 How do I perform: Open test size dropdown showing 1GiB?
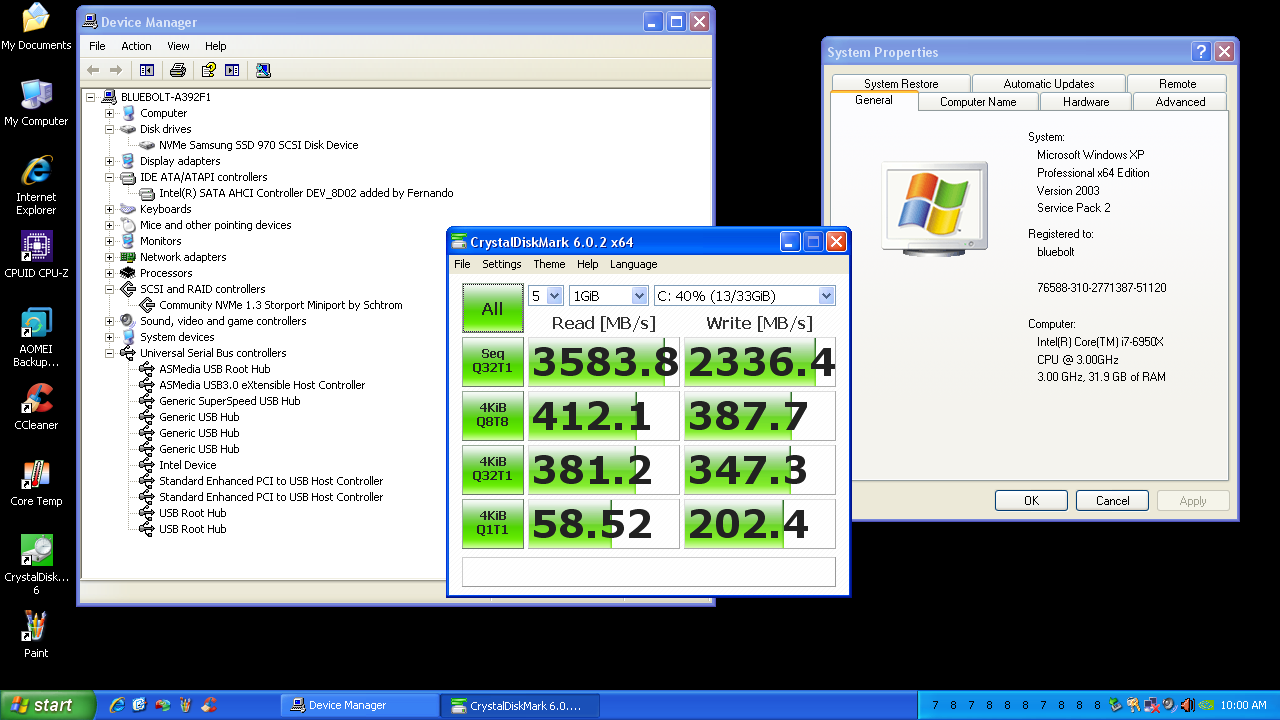pyautogui.click(x=609, y=296)
